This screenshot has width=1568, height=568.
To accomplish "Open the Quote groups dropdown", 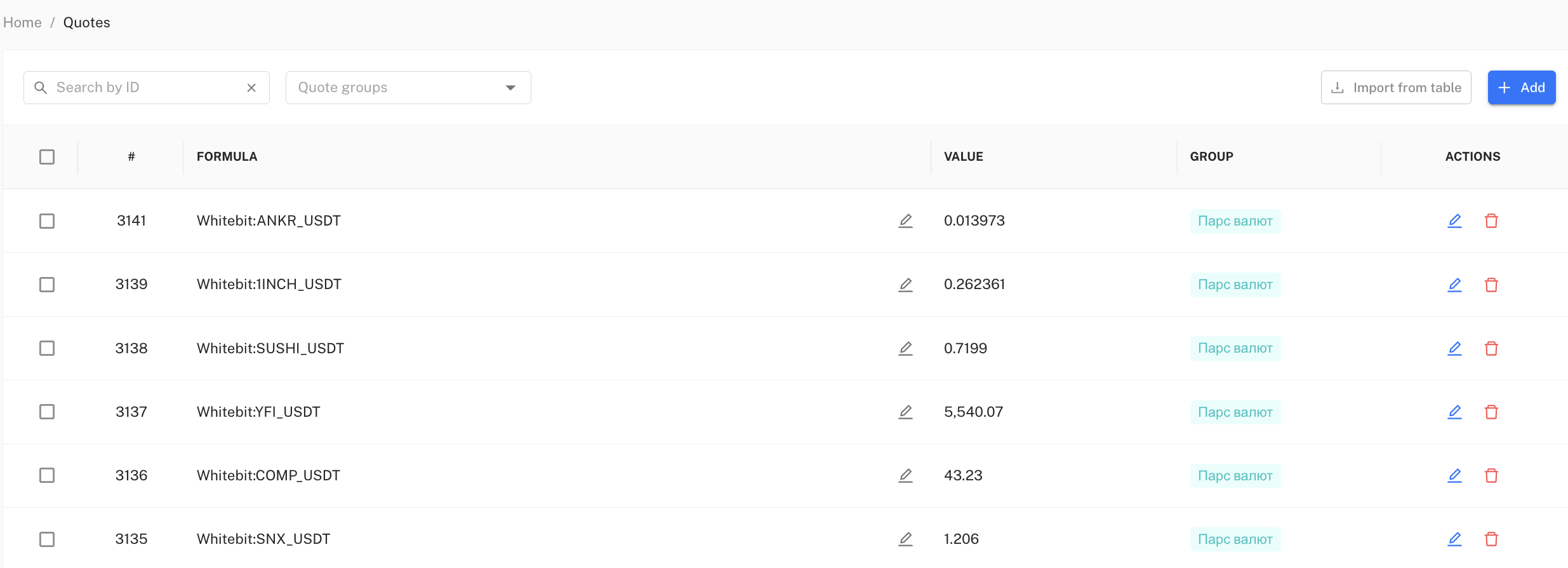I will point(400,88).
